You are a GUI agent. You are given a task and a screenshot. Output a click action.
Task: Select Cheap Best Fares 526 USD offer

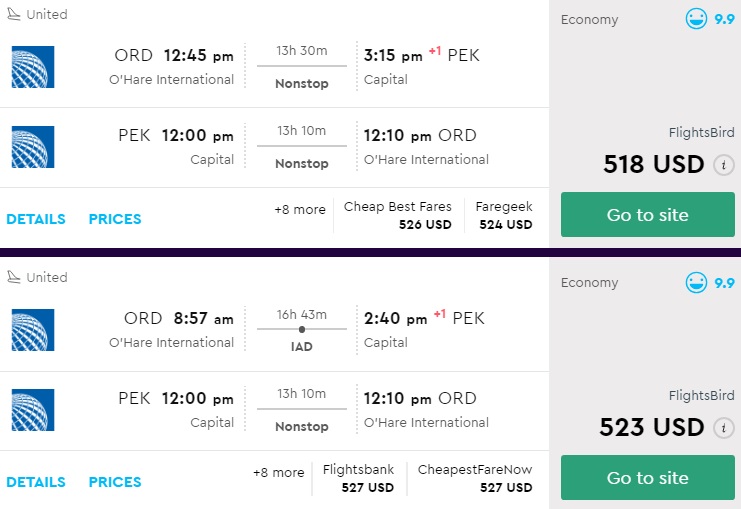coord(398,216)
